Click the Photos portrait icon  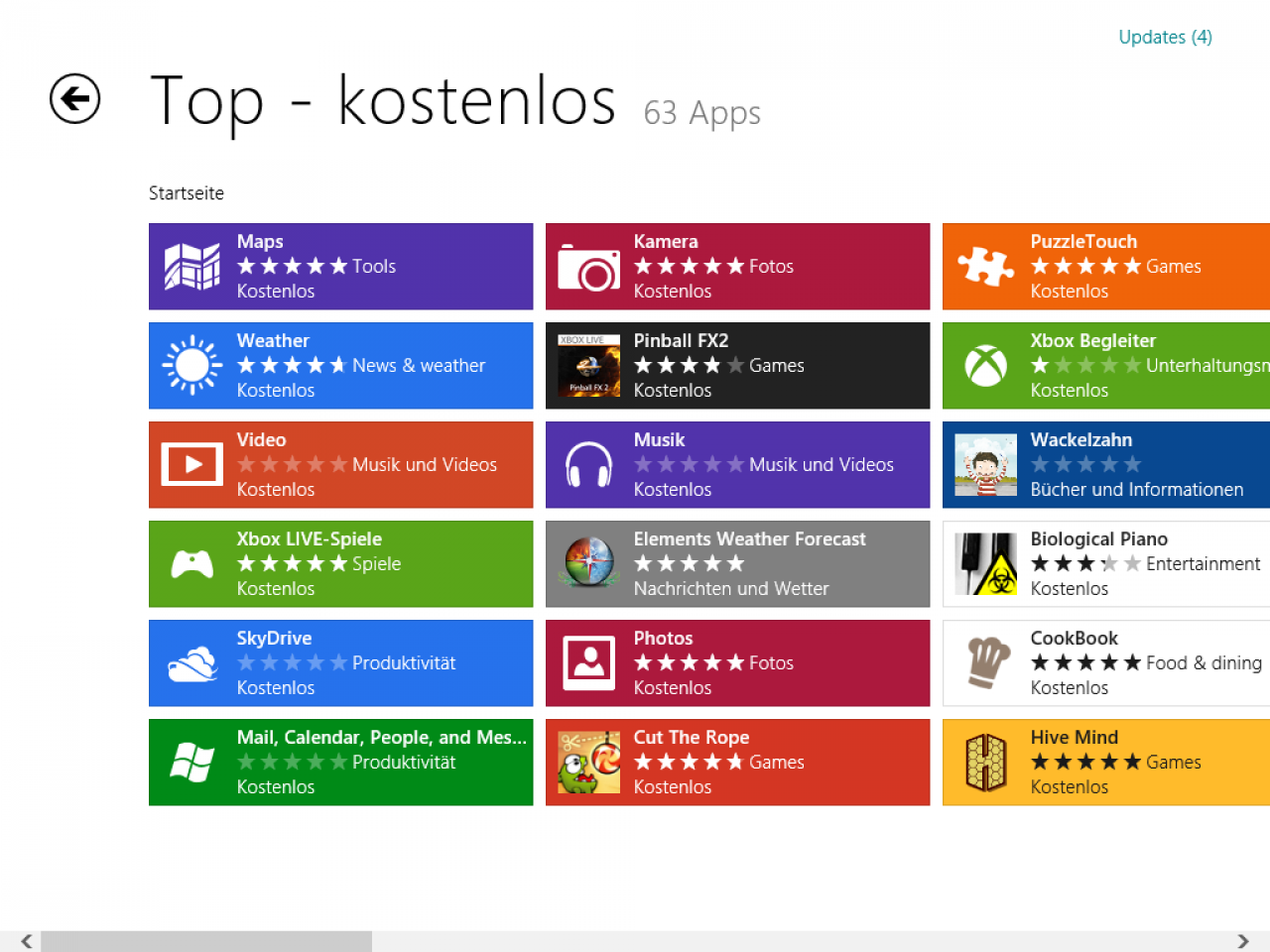589,662
